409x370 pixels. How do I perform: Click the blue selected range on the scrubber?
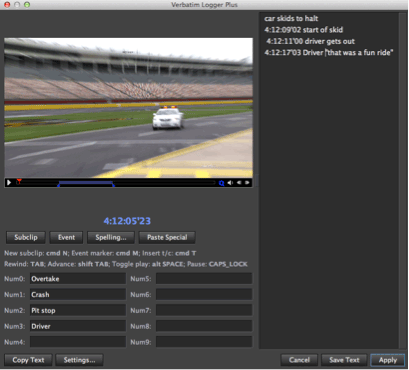pyautogui.click(x=86, y=183)
